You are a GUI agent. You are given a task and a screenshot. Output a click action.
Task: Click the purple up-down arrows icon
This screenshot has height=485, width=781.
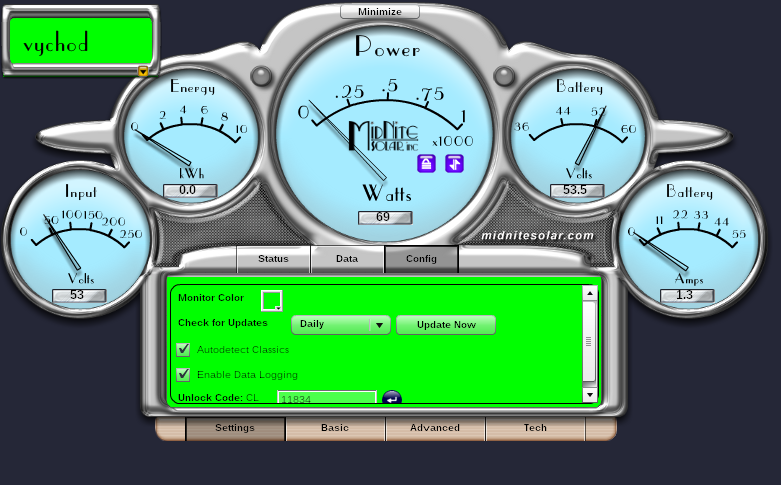pos(455,164)
